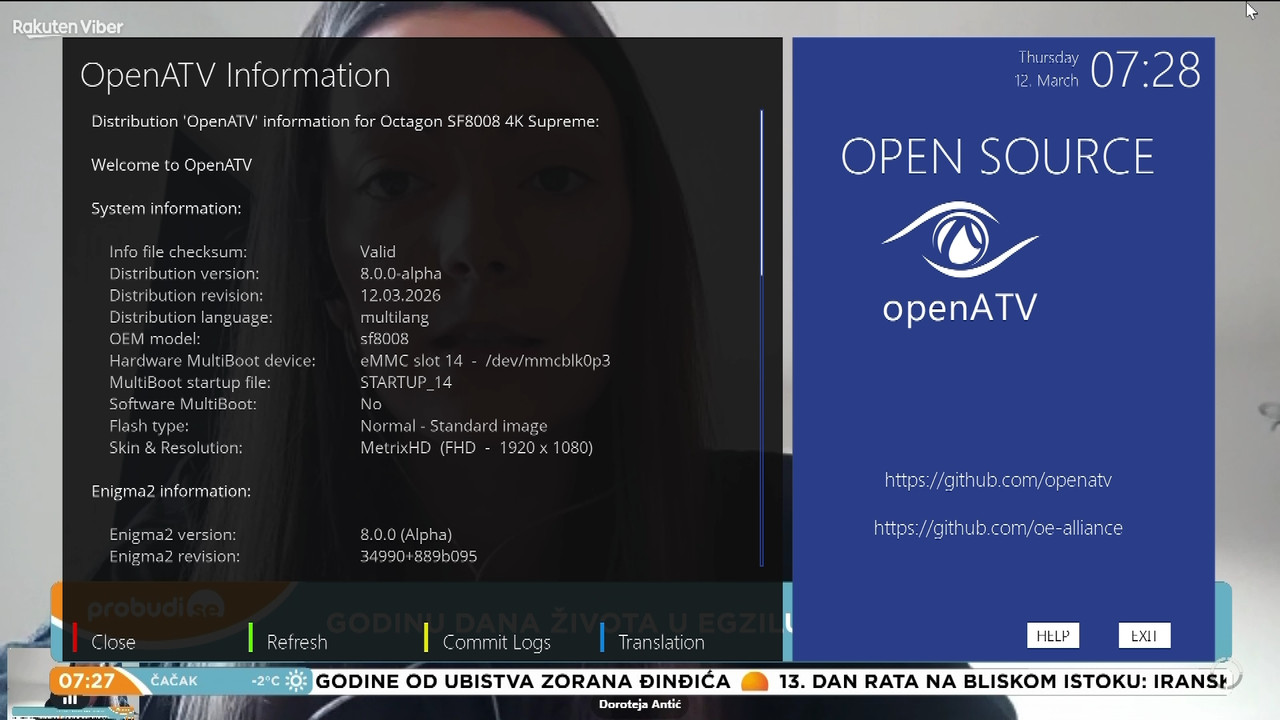The image size is (1280, 720).
Task: Click the Enigma2 version value '8.0.0 (Alpha)'
Action: [x=406, y=535]
